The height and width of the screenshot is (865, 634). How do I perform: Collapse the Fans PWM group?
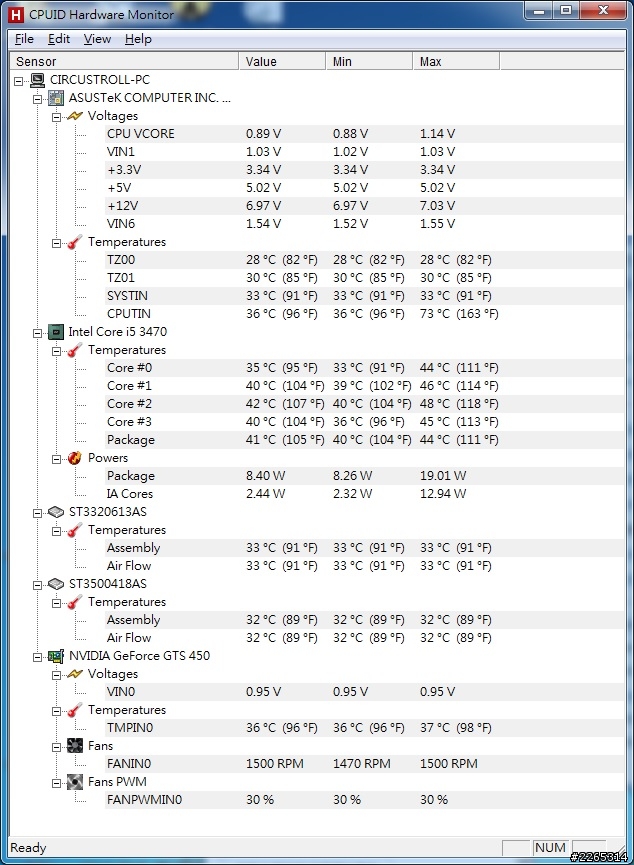56,783
